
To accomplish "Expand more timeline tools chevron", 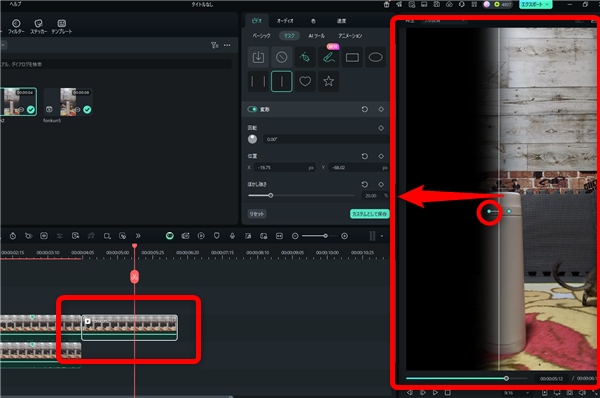I will coord(138,236).
